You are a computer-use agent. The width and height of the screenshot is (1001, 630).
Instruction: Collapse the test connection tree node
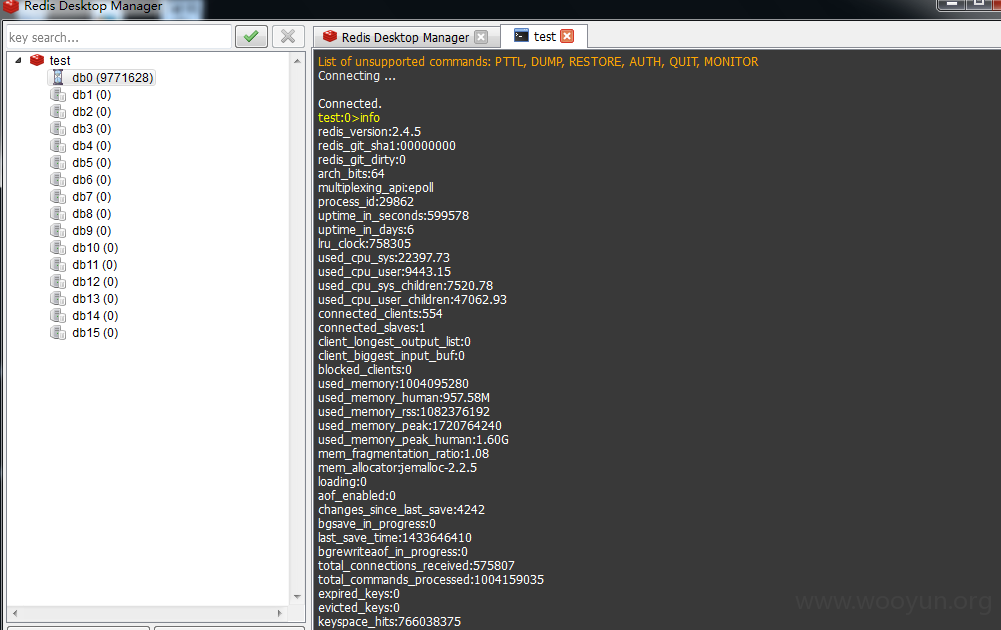(x=19, y=60)
